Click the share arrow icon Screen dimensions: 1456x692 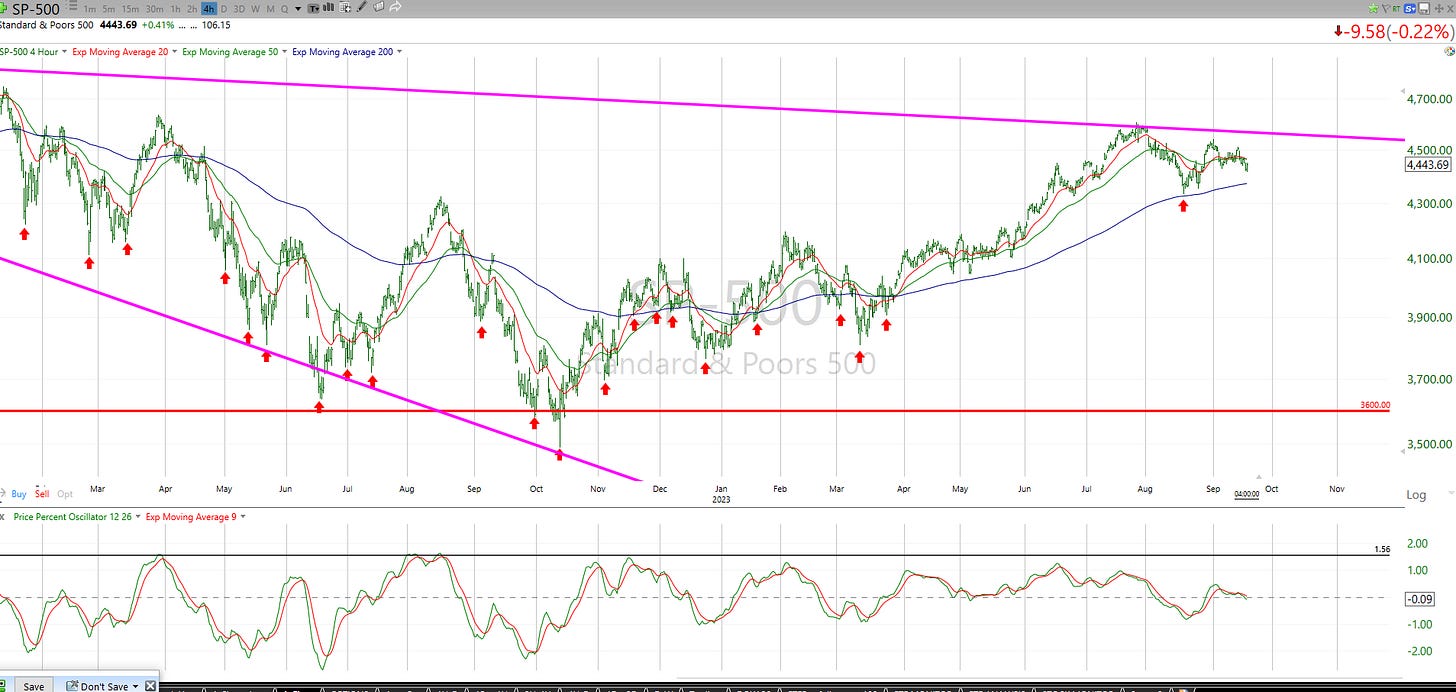tap(395, 7)
